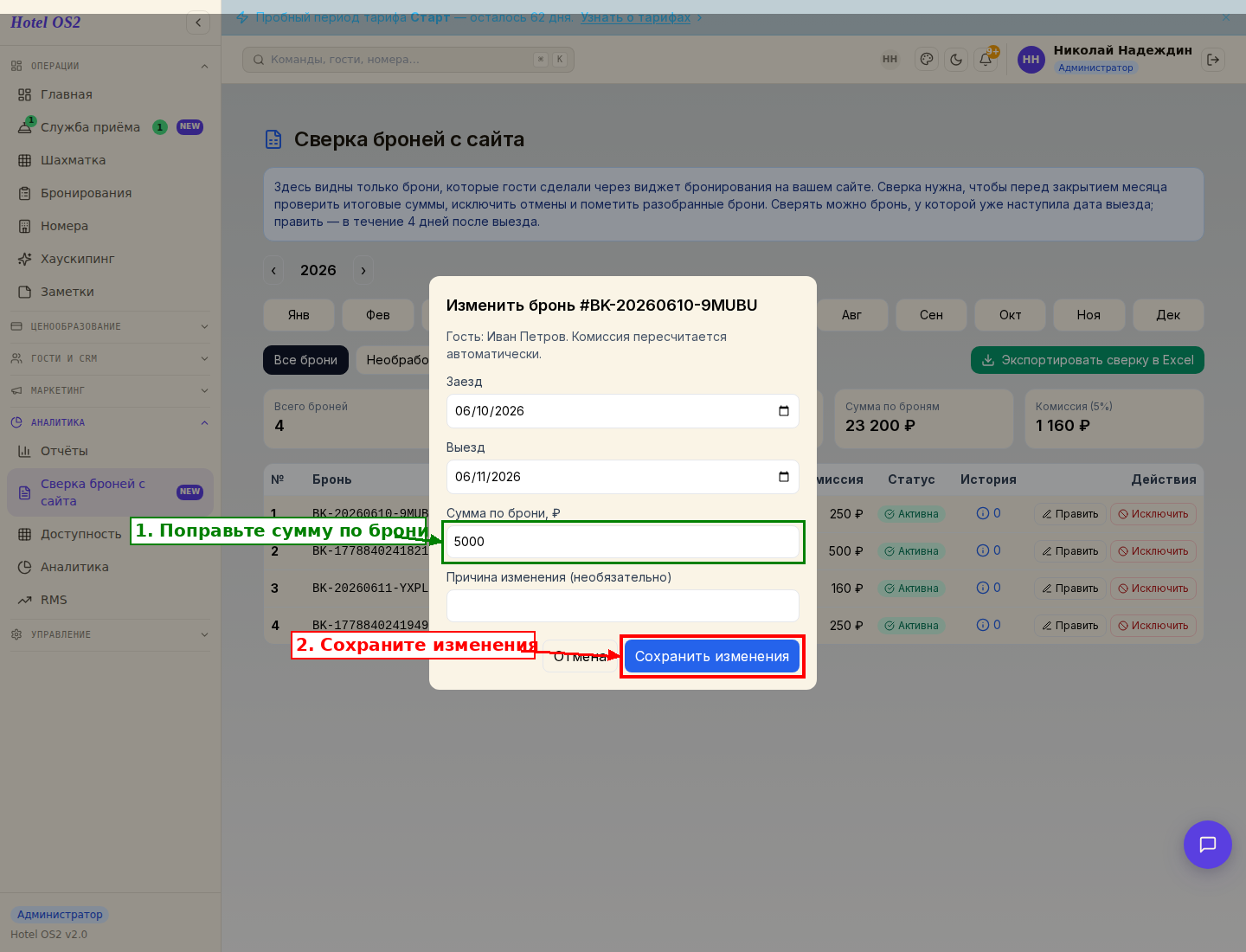
Task: Go to next year after 2026
Action: point(363,270)
